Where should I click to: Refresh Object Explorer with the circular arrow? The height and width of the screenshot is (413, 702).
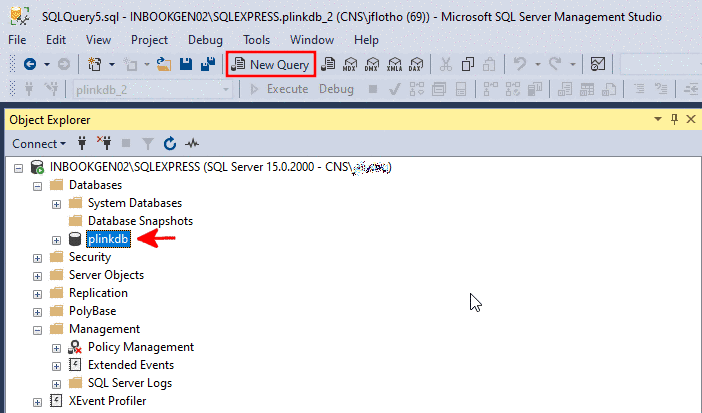pos(170,144)
